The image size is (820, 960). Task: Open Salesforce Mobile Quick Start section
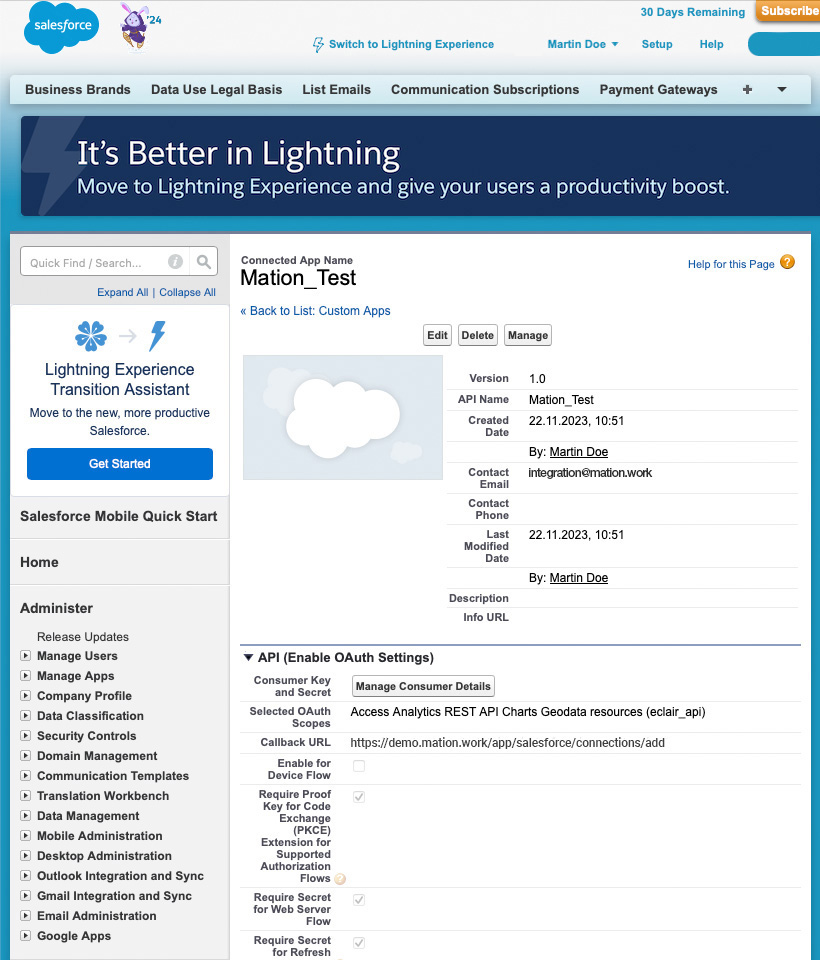tap(119, 516)
